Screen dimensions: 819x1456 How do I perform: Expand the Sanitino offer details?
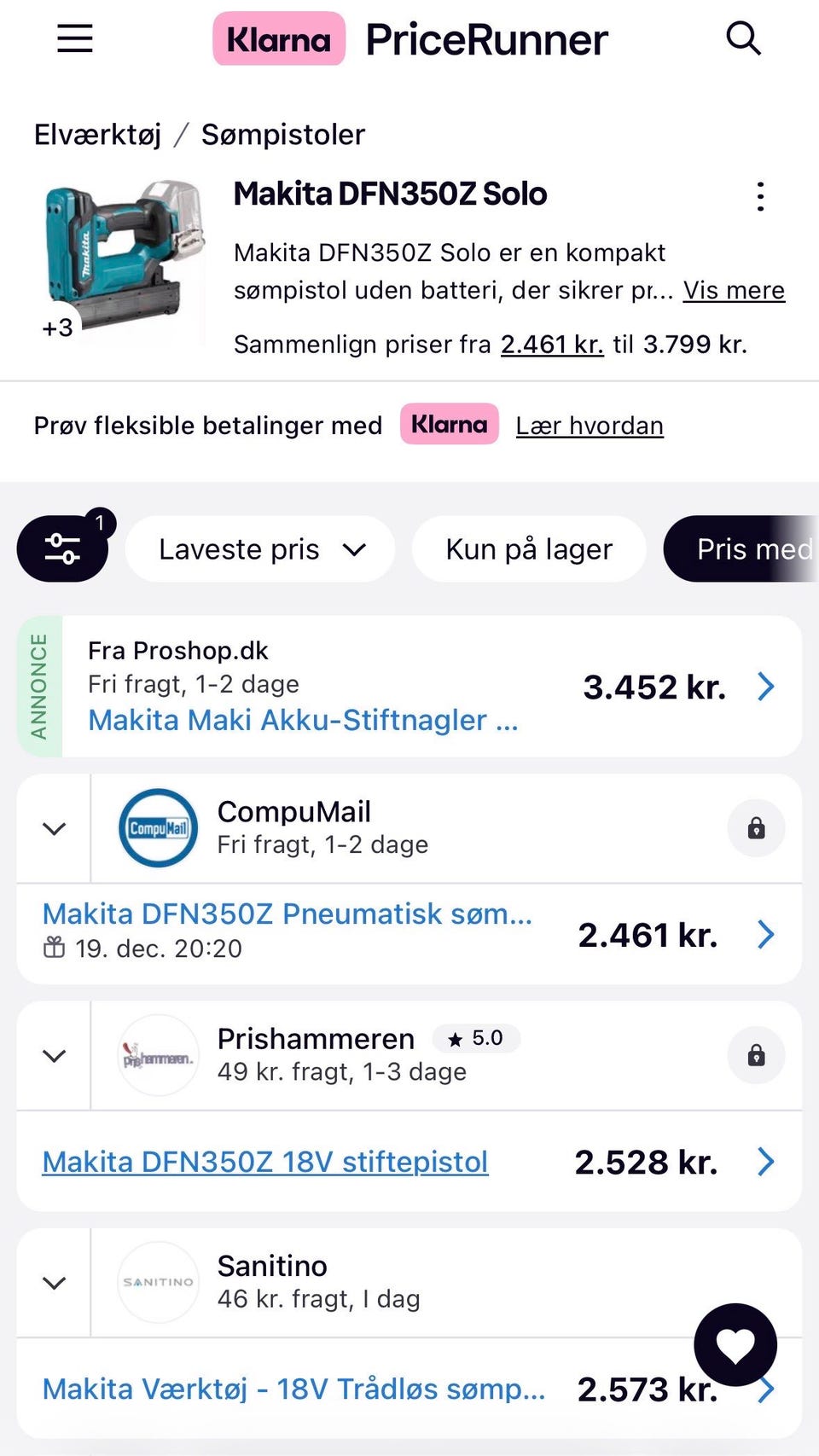click(x=55, y=1283)
